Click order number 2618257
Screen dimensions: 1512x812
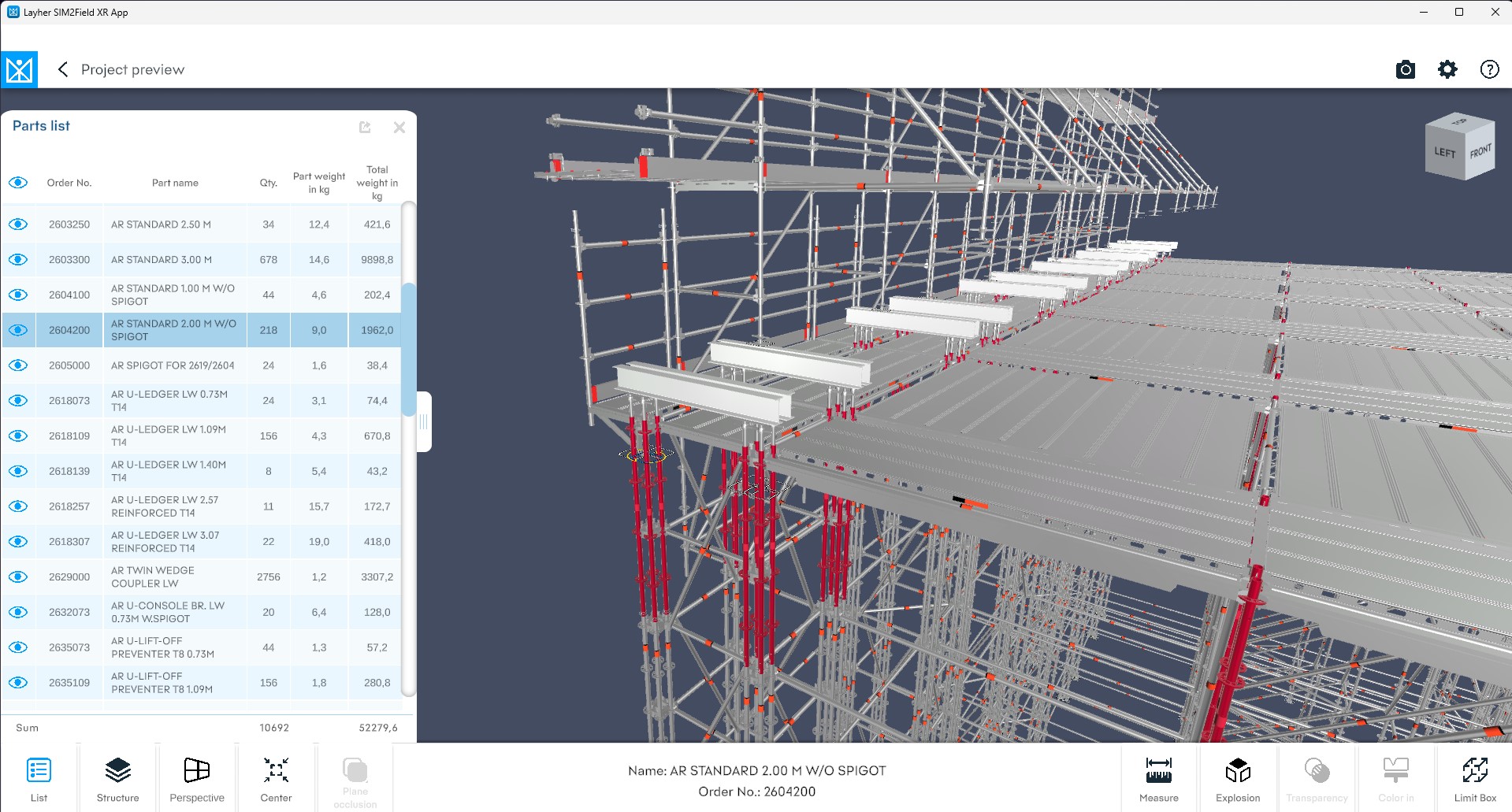[69, 506]
